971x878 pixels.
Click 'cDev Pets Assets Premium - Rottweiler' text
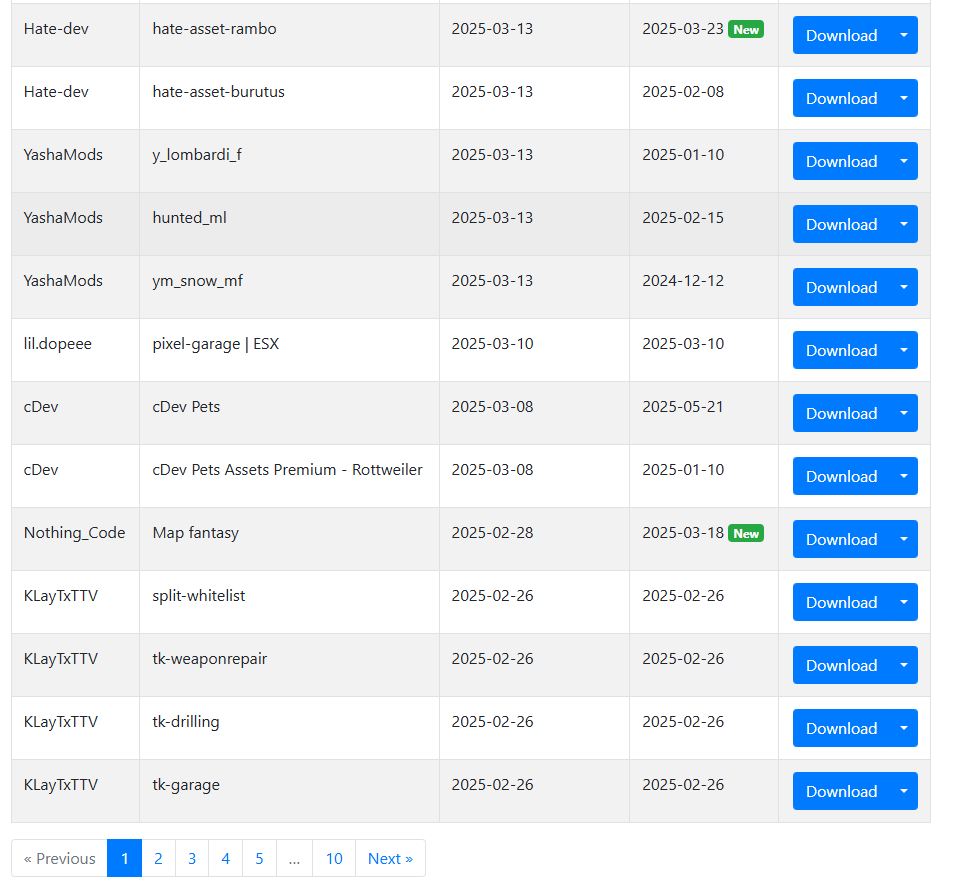click(287, 470)
